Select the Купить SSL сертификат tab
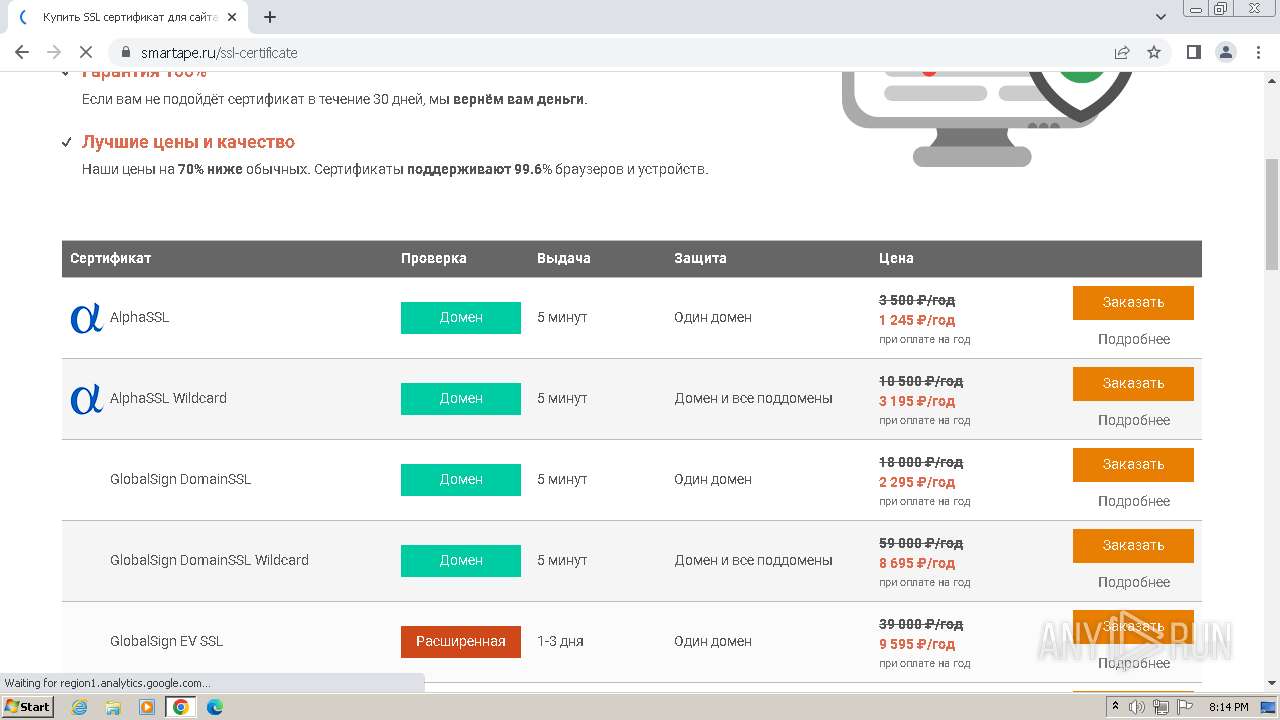Screen dimensions: 1280x720 128,17
